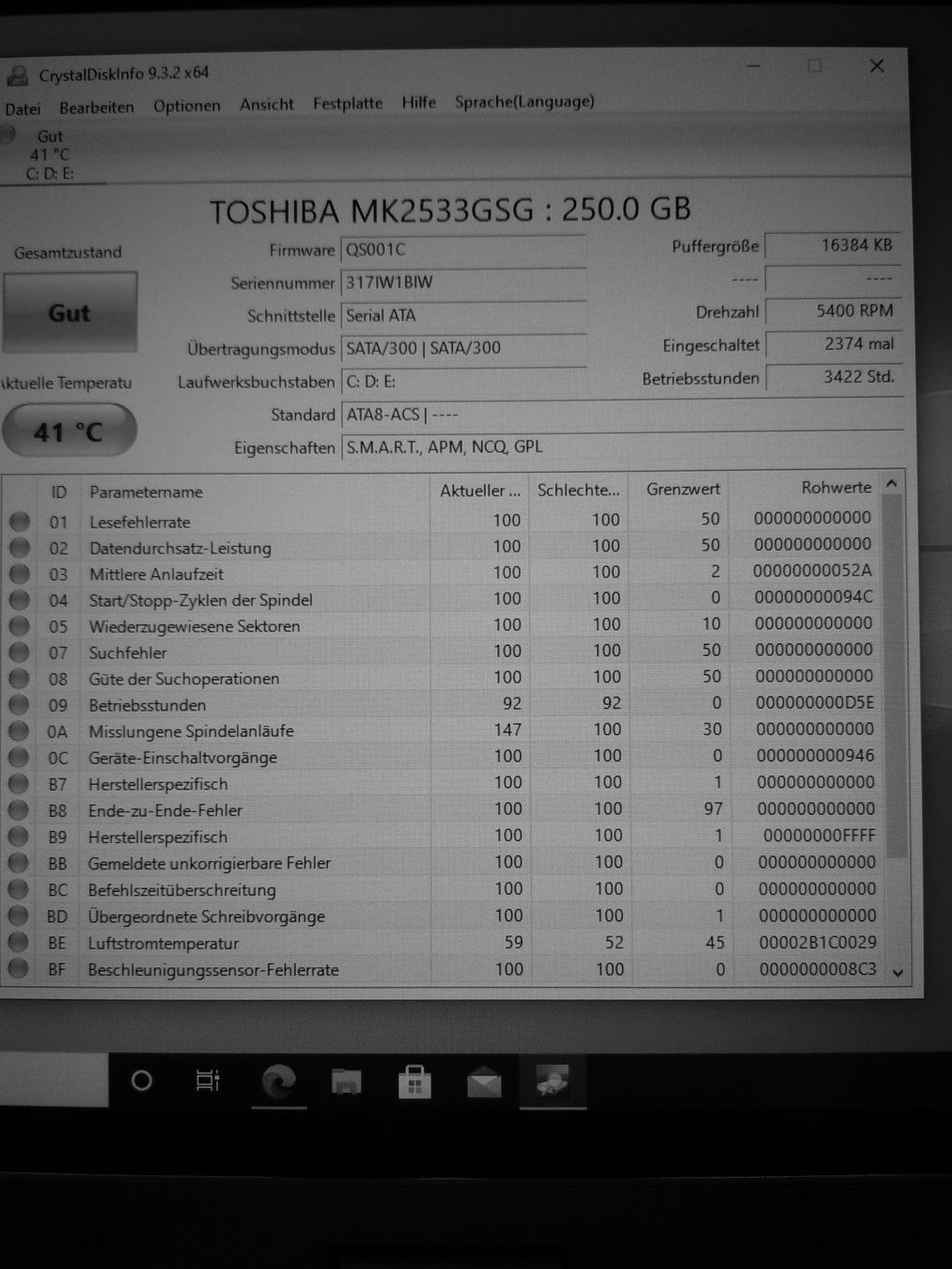Click status dot for 04 Start/Stopp-Zyklen
Viewport: 952px width, 1269px height.
click(x=19, y=600)
